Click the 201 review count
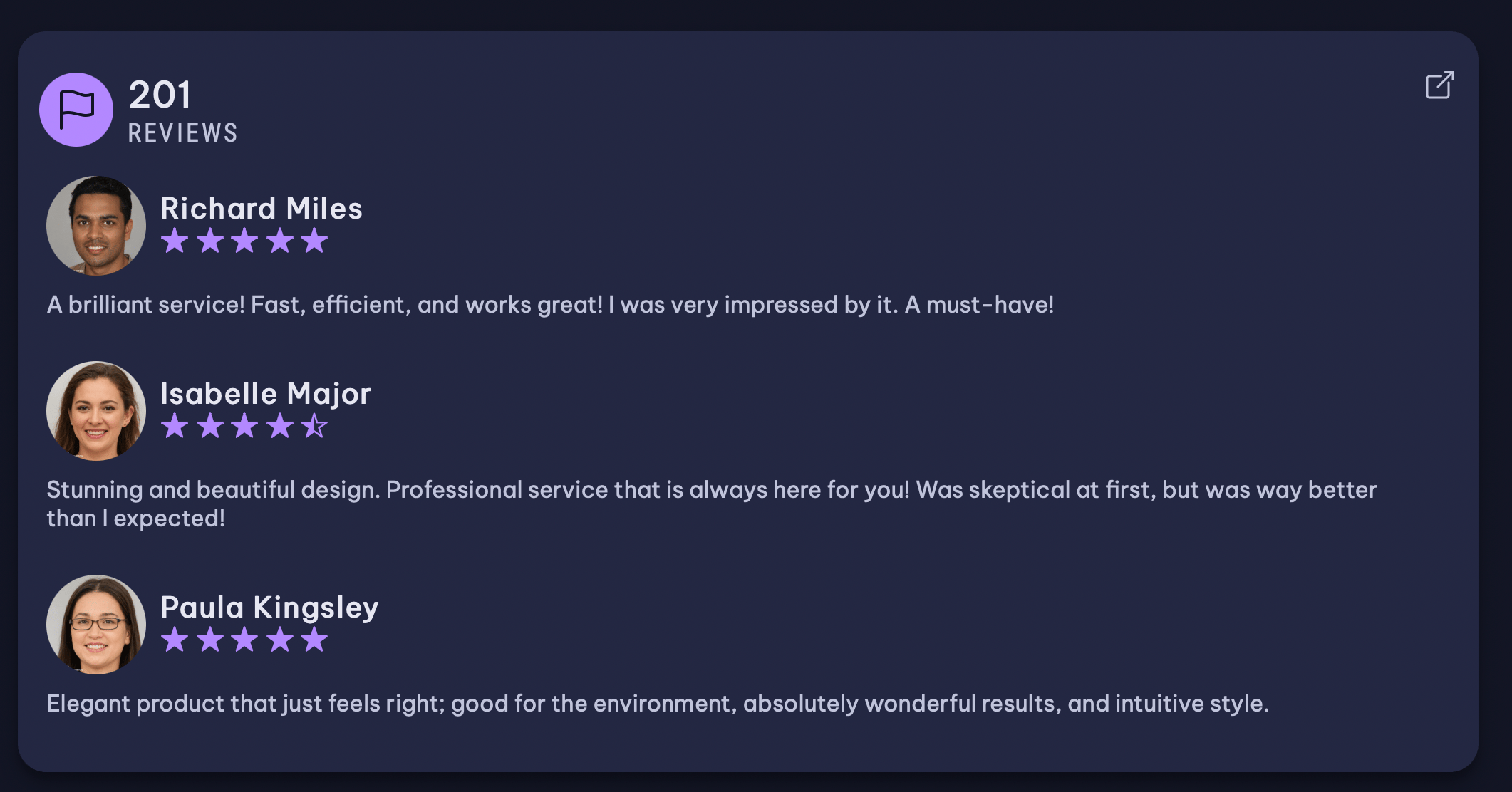 pyautogui.click(x=160, y=95)
